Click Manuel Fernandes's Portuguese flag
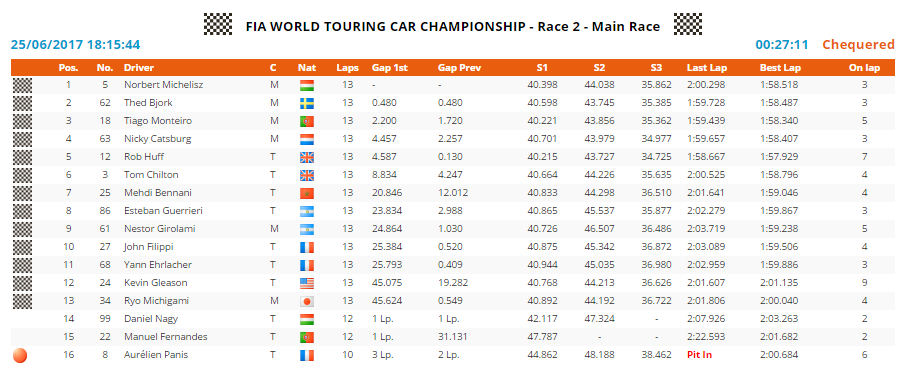This screenshot has width=903, height=372. pyautogui.click(x=306, y=337)
